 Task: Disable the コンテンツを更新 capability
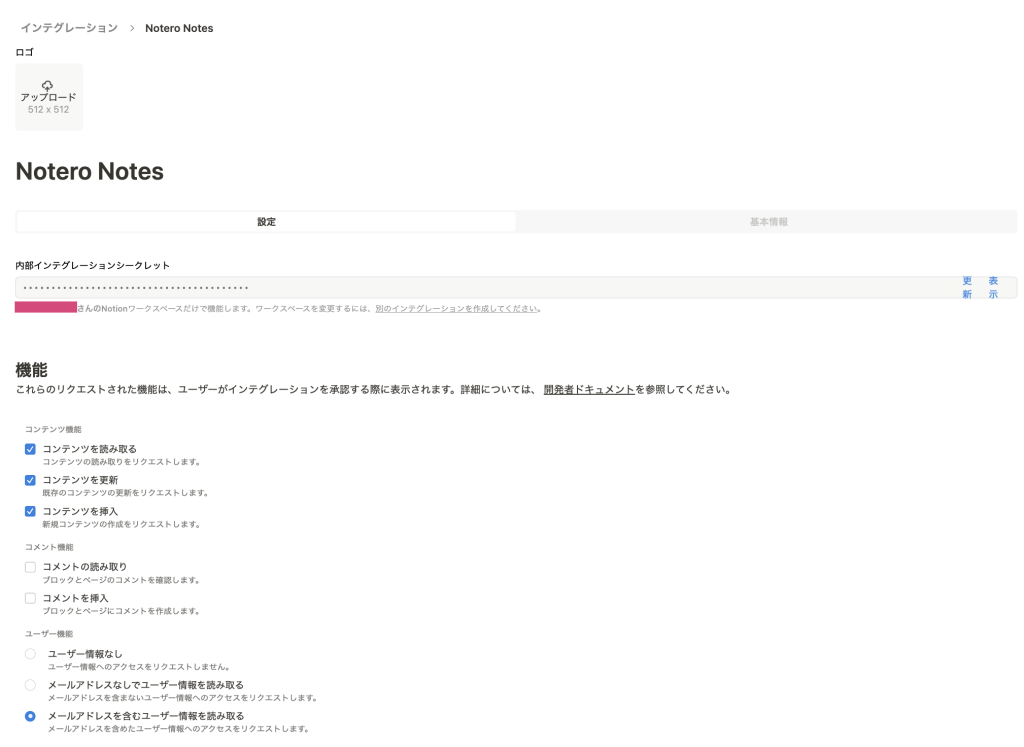coord(30,480)
